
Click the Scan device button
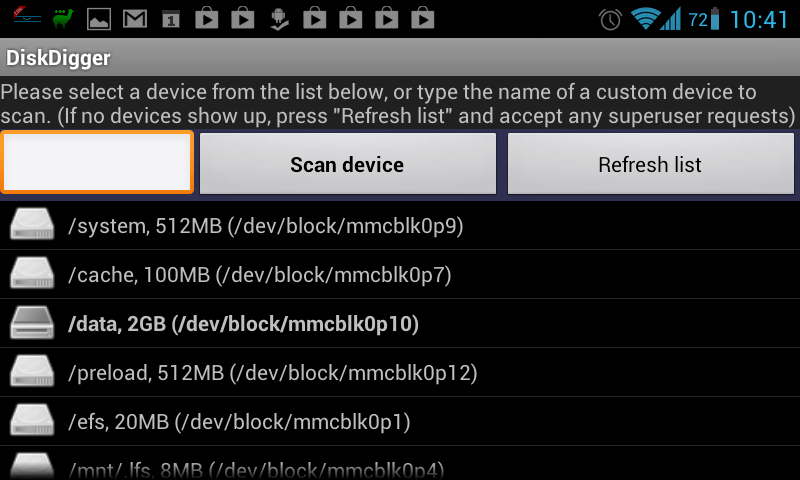347,164
